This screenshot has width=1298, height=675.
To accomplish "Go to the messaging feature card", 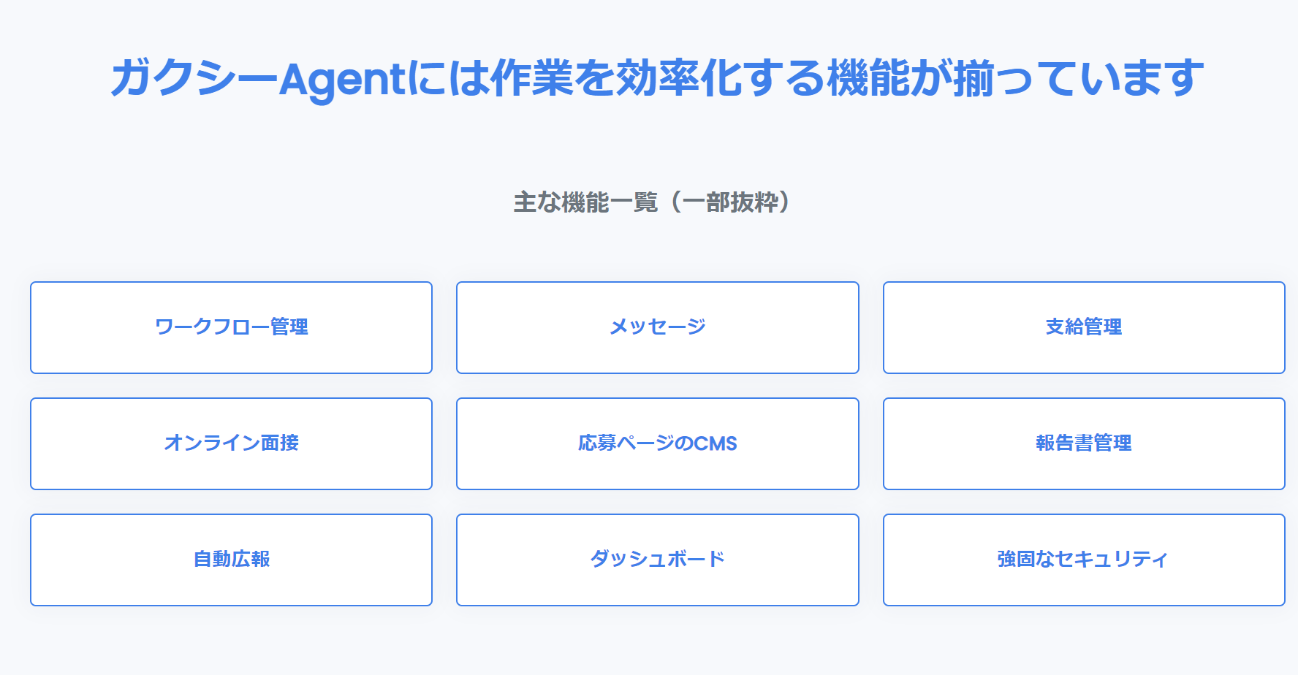I will pyautogui.click(x=657, y=327).
